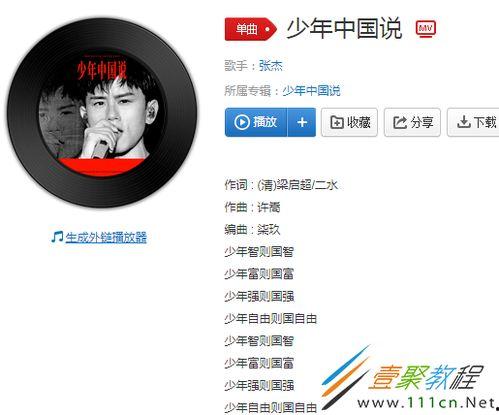Click the music note icon beside 生成外链播放器

point(57,237)
